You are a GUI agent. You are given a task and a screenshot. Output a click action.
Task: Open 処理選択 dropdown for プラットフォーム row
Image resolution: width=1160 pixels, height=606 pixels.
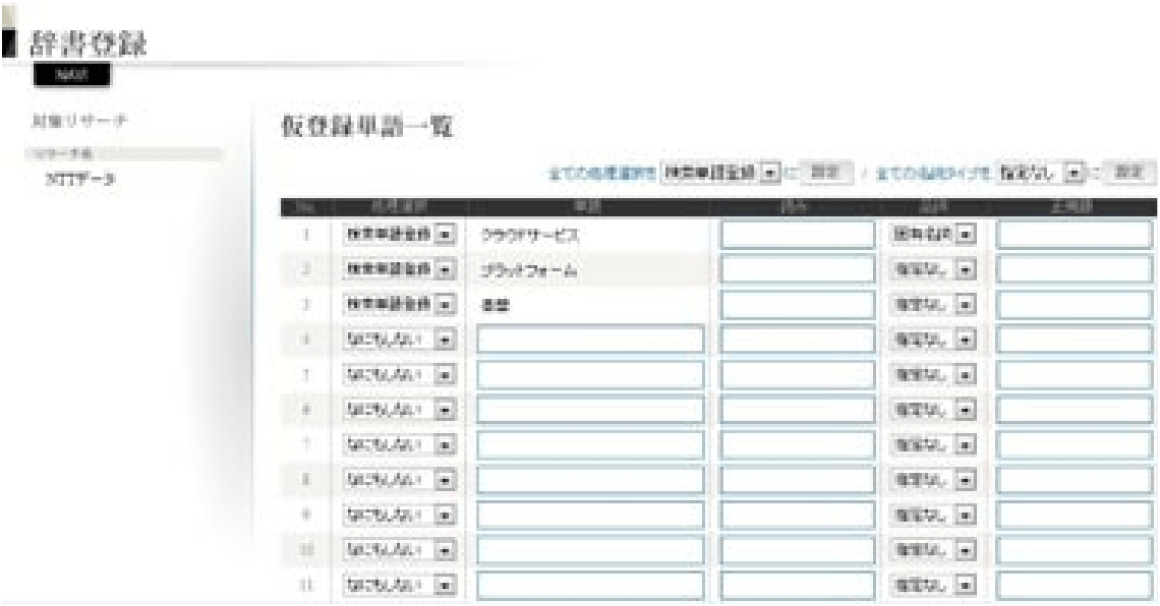(400, 270)
